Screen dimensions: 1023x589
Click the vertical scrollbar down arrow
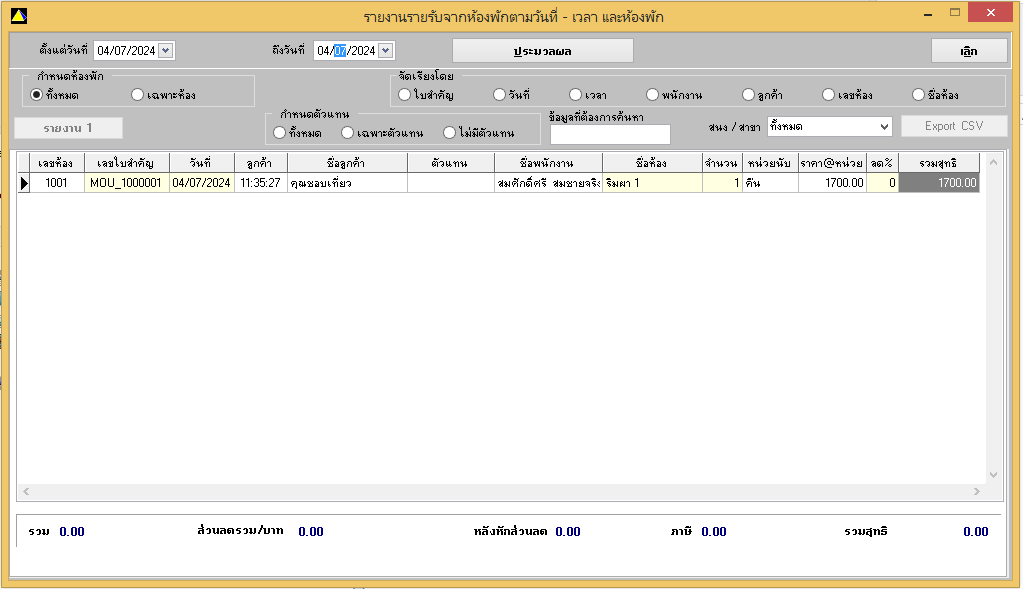tap(993, 475)
